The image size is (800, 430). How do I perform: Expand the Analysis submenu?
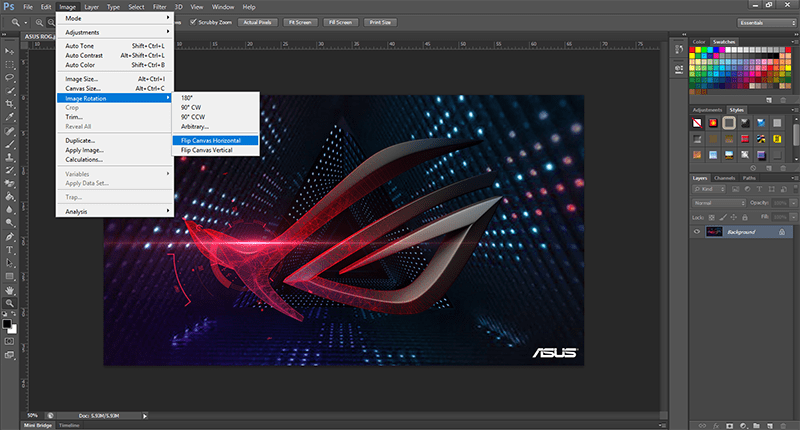tap(115, 211)
